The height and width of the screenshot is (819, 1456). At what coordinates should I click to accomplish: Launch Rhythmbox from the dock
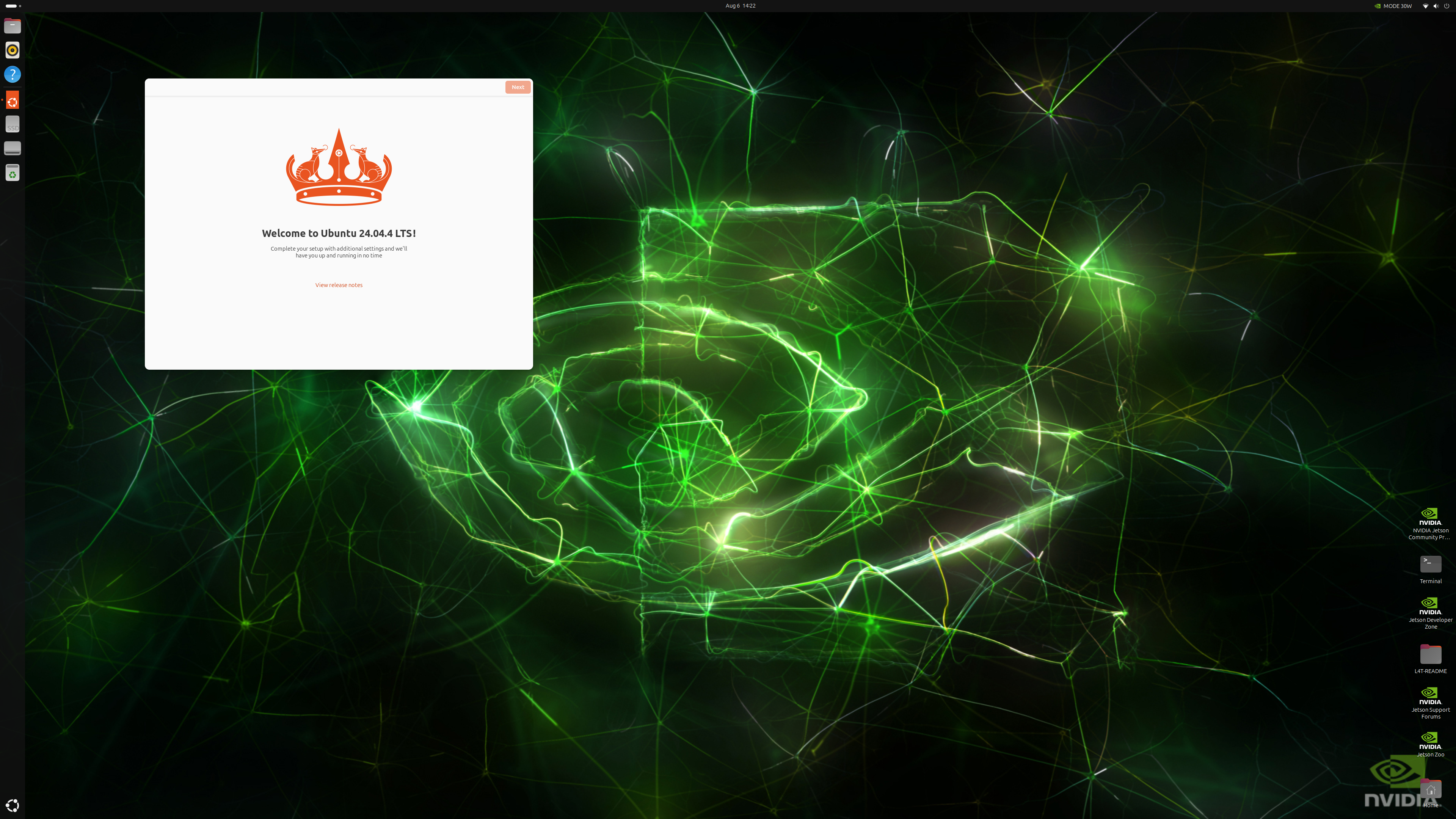pyautogui.click(x=13, y=50)
